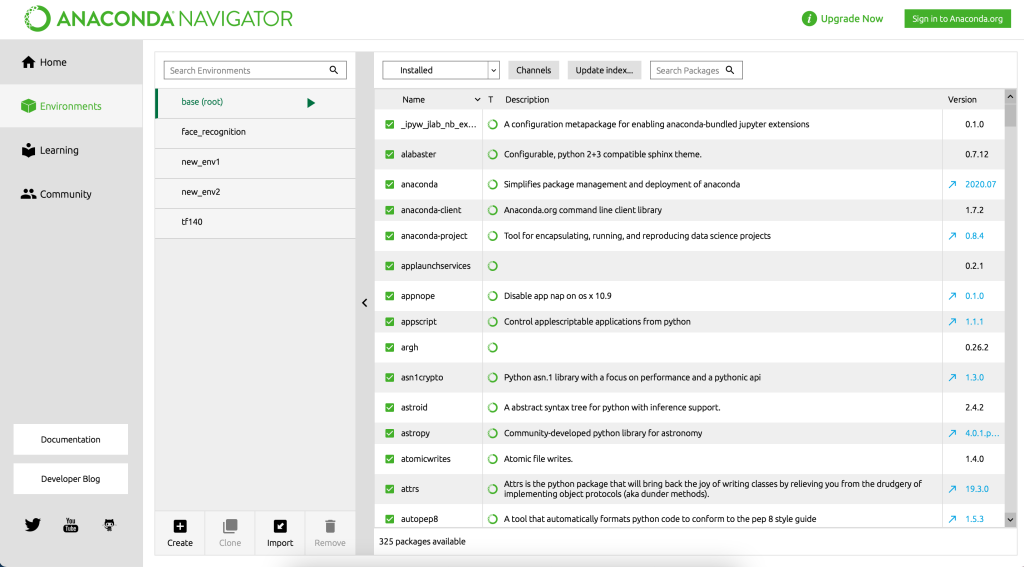Open the Installed packages filter dropdown
The image size is (1024, 567).
tap(441, 70)
